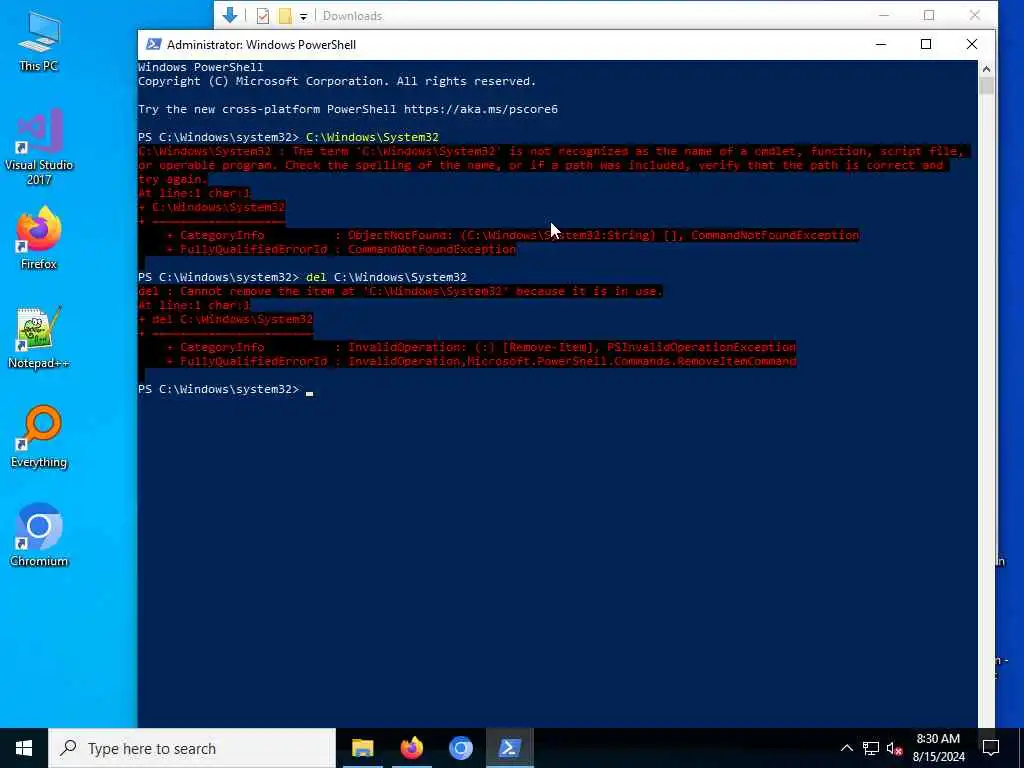Select the Everything search desktop shortcut
The image size is (1024, 768).
point(39,436)
